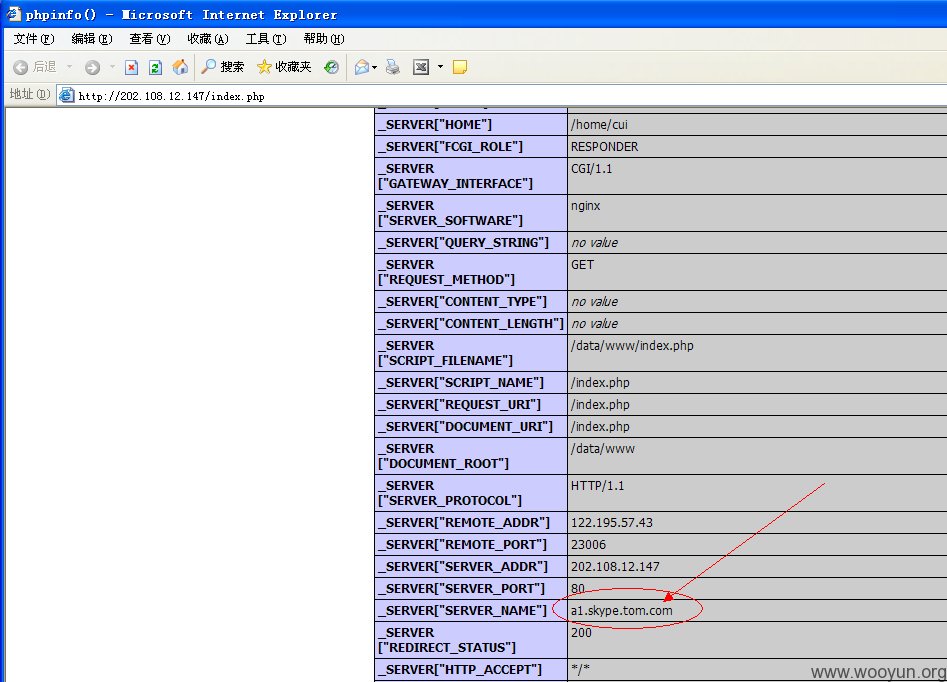Click the HTTP_ACCEPT variable cell
The width and height of the screenshot is (947, 682).
tap(470, 669)
